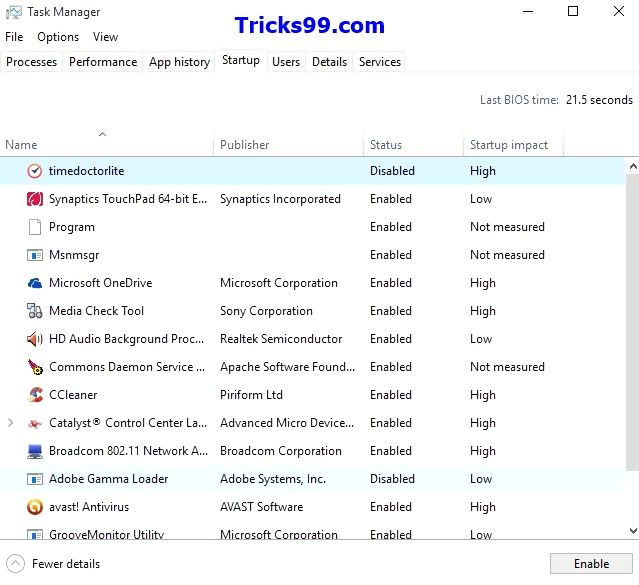The width and height of the screenshot is (639, 585).
Task: Select the Media Check Tool entry name
Action: tap(97, 311)
